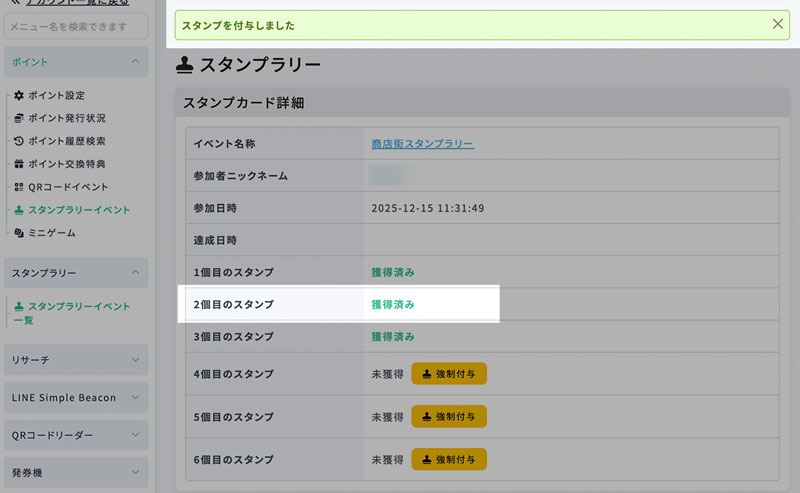The image size is (800, 493).
Task: Click the gift icon beside ポイント交換特典
Action: (x=19, y=164)
